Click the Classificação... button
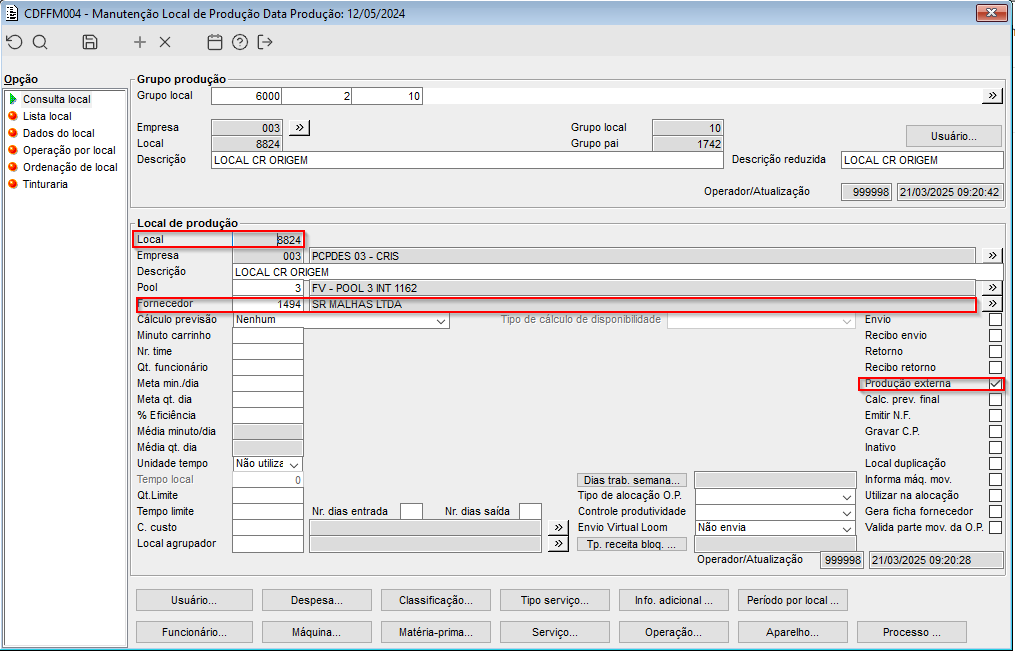 point(436,600)
